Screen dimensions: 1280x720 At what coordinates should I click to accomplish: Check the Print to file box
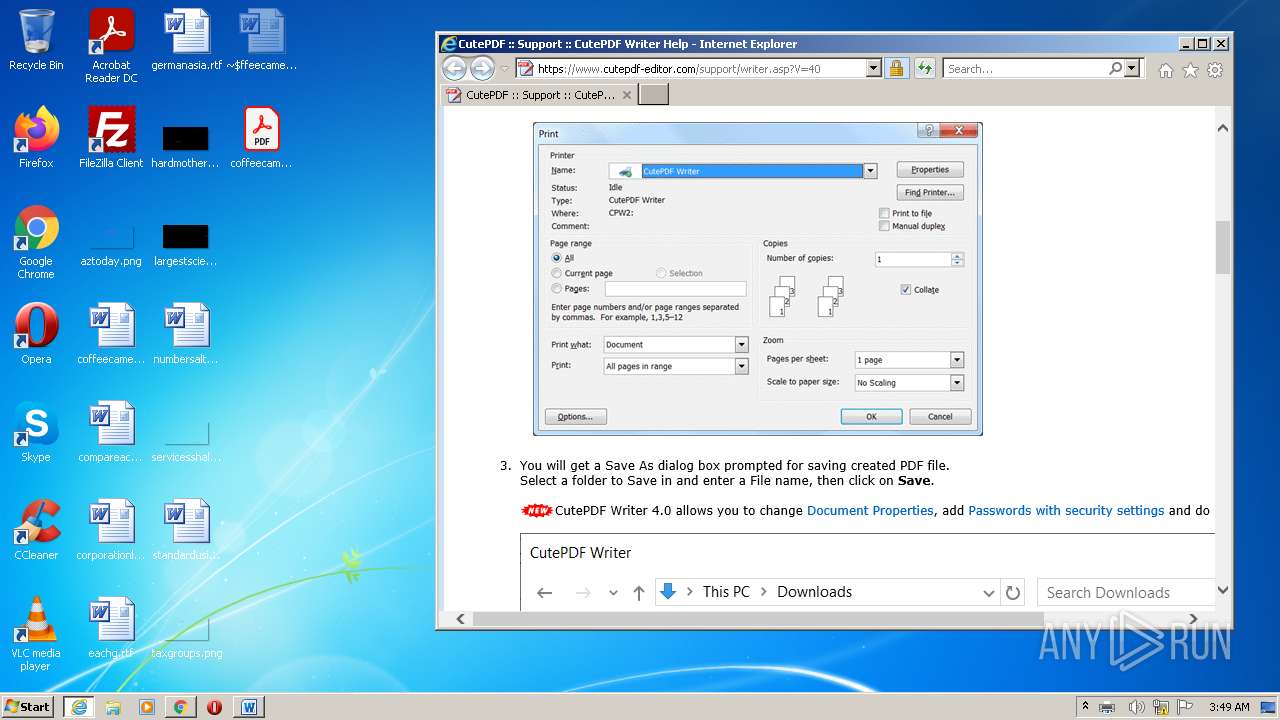click(x=884, y=213)
